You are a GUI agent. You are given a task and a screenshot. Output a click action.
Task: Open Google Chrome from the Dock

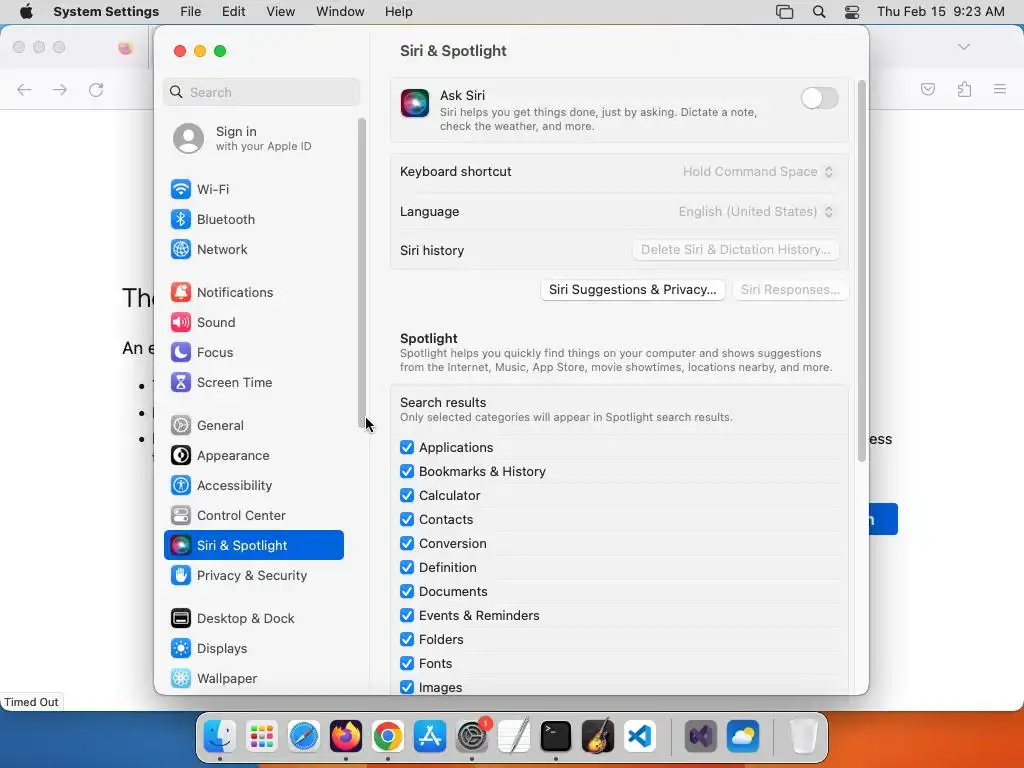[387, 737]
